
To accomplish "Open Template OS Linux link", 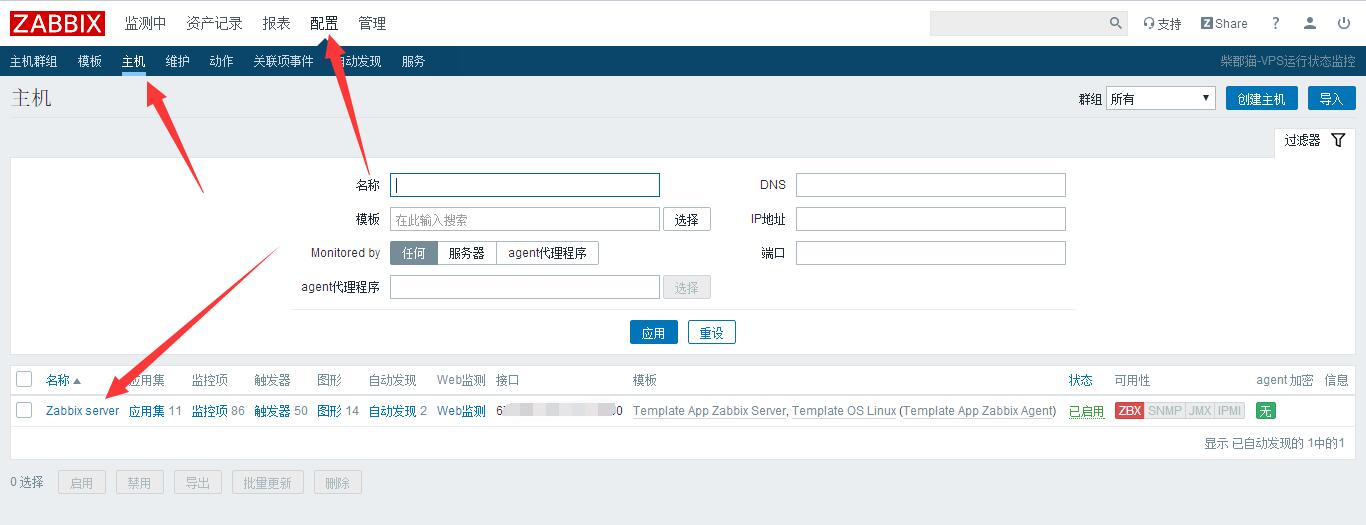I will (x=844, y=411).
